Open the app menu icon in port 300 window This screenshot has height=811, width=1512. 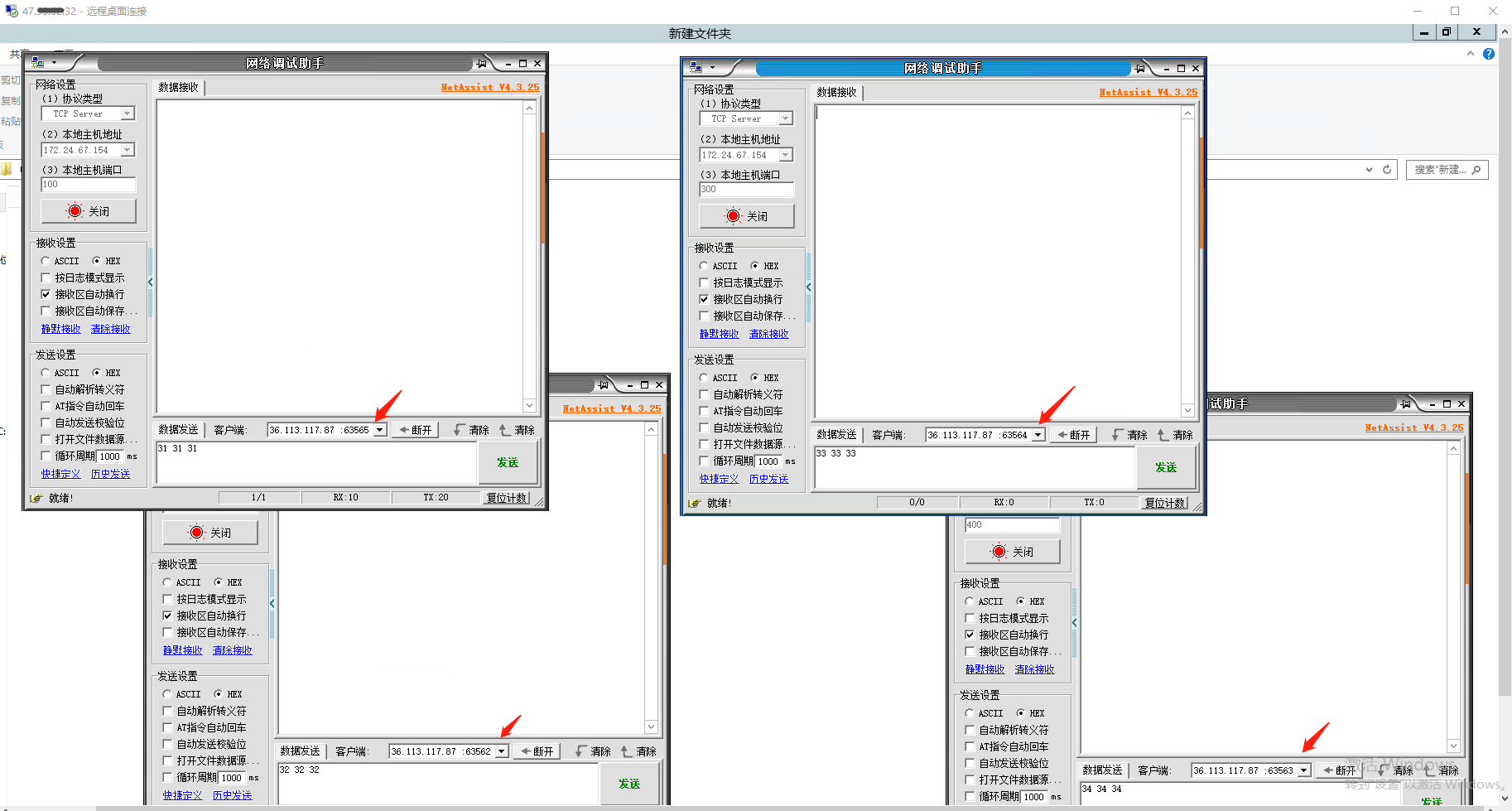696,68
